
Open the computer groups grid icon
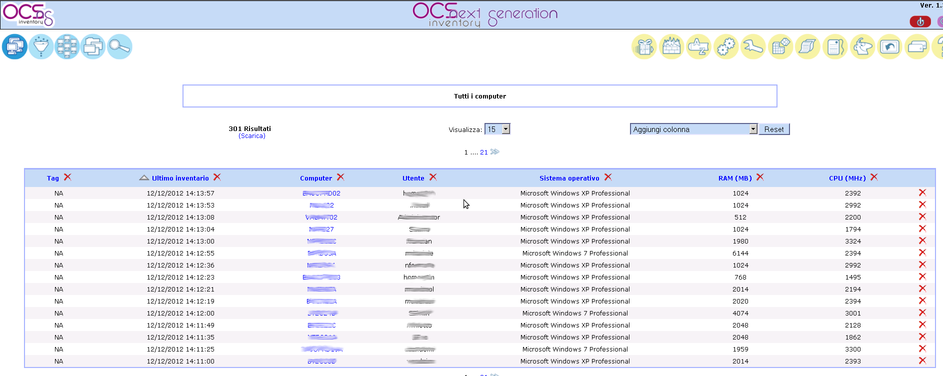(67, 46)
